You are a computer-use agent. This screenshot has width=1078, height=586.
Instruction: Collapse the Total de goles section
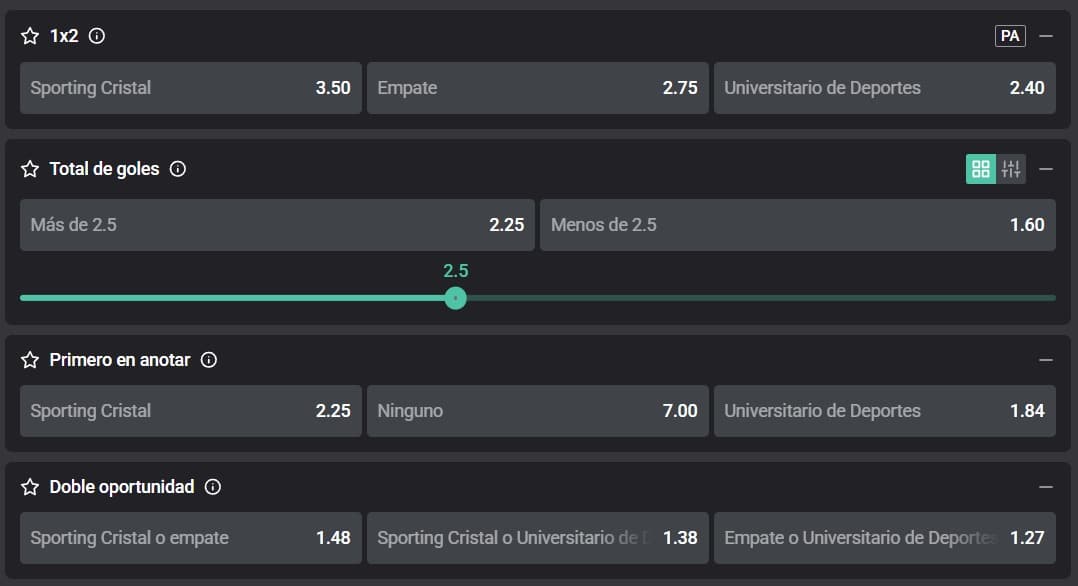[x=1046, y=169]
